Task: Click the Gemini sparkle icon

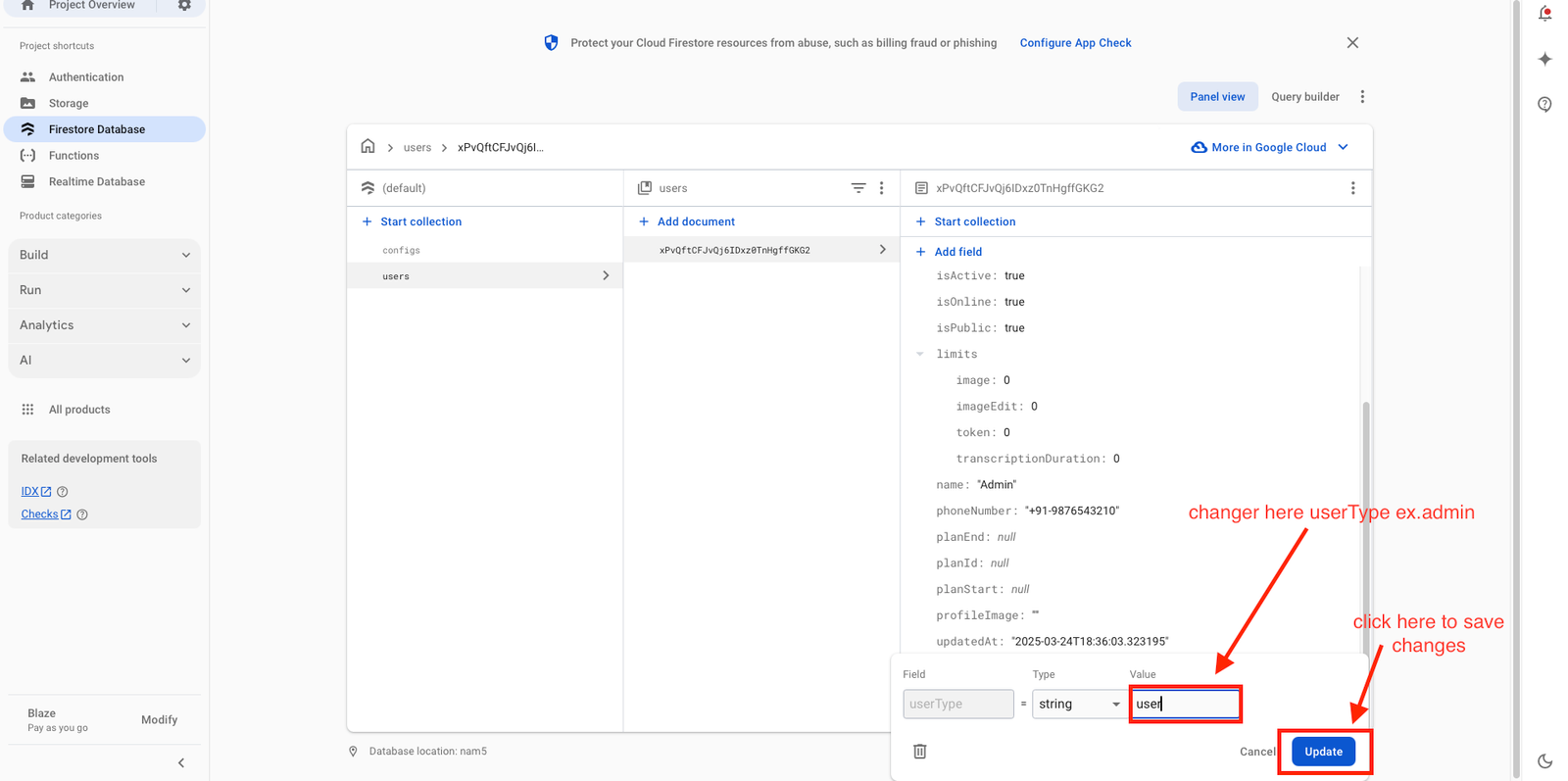Action: point(1544,59)
